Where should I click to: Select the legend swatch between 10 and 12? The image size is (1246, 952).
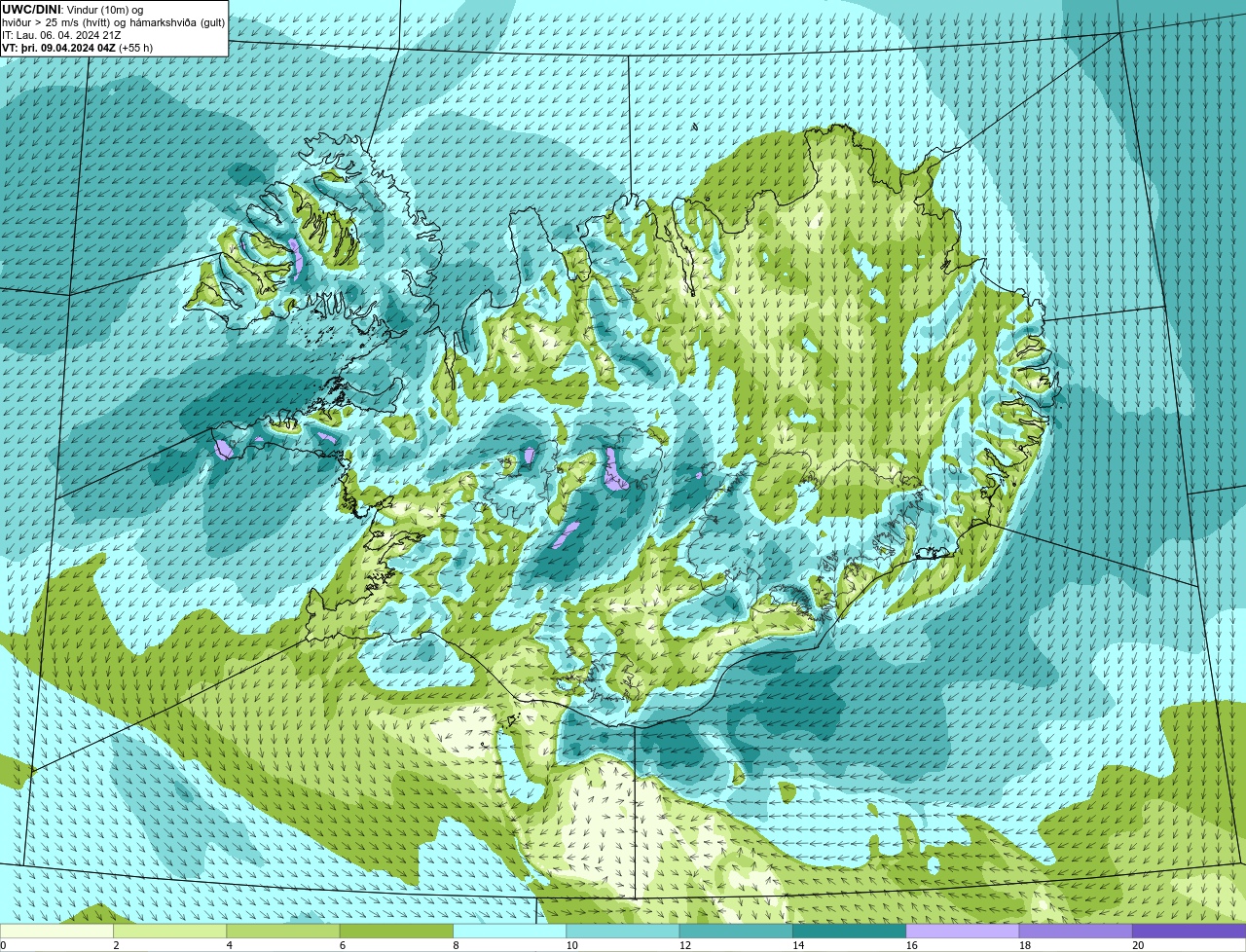pyautogui.click(x=623, y=932)
